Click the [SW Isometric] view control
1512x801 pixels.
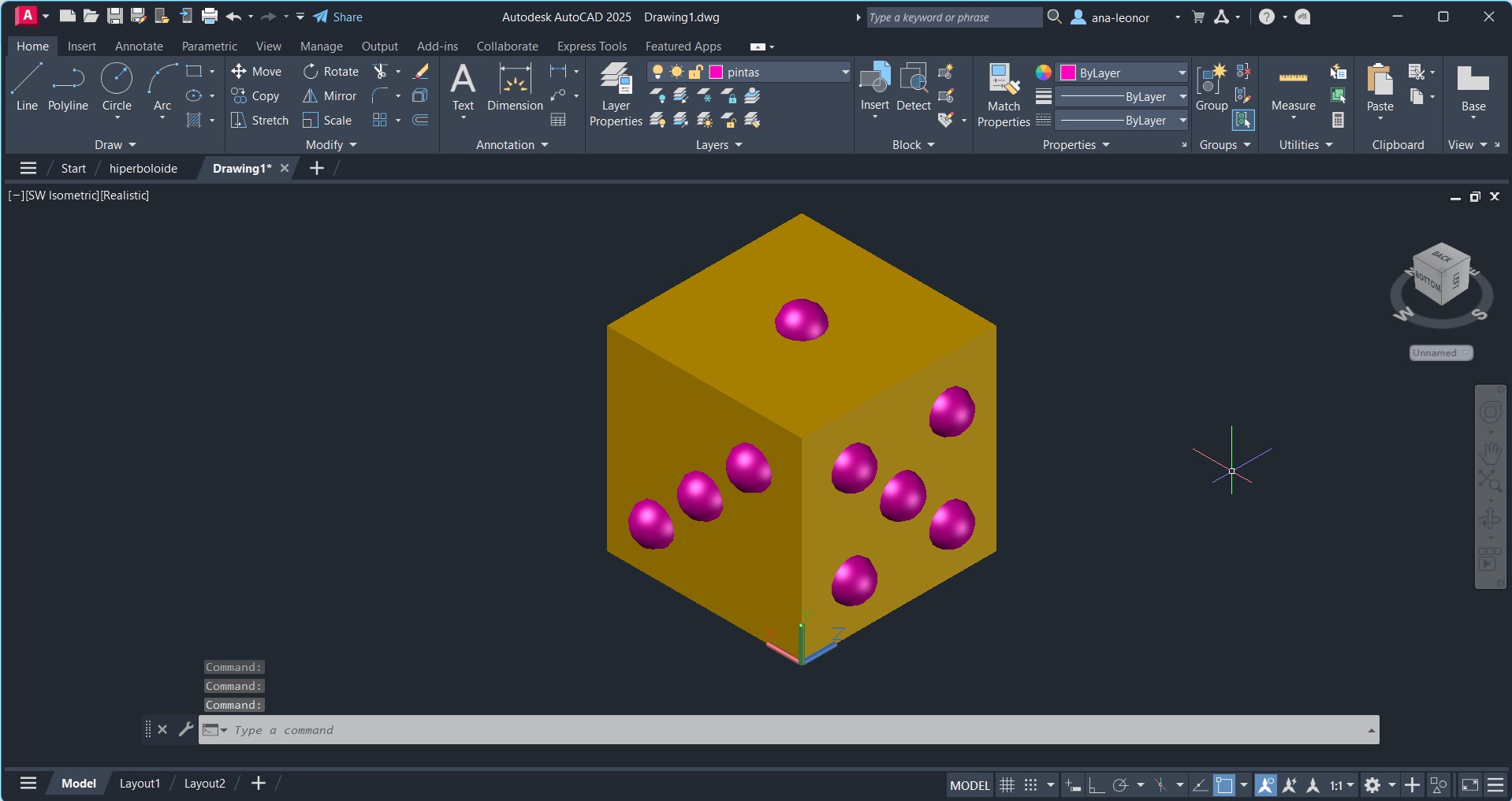click(x=62, y=196)
